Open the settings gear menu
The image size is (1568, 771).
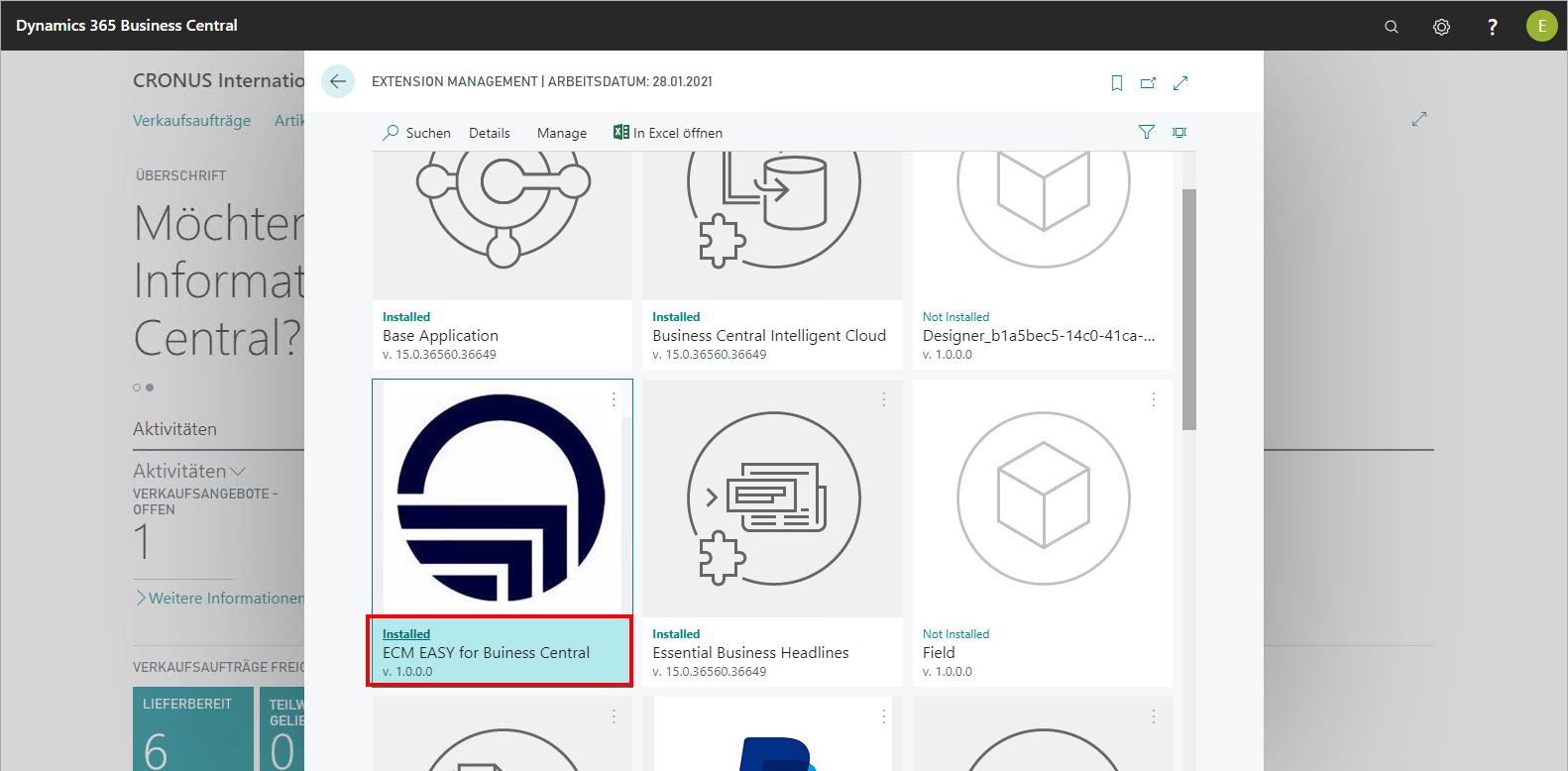click(x=1441, y=27)
